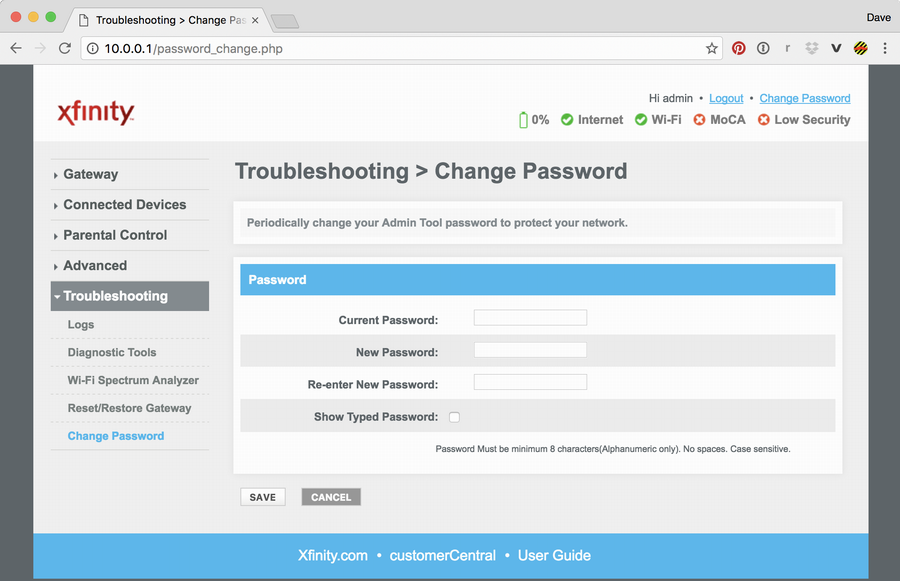This screenshot has height=581, width=900.
Task: Bookmark this page with the star icon
Action: pyautogui.click(x=712, y=49)
